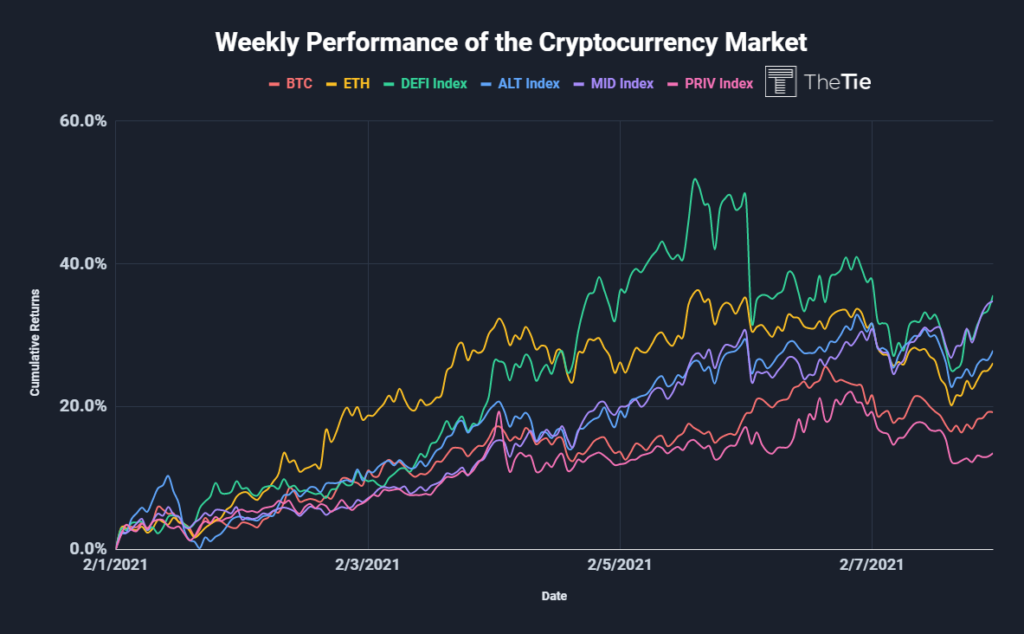This screenshot has width=1024, height=634.
Task: Toggle the PRIV Index legend entry
Action: pyautogui.click(x=710, y=84)
